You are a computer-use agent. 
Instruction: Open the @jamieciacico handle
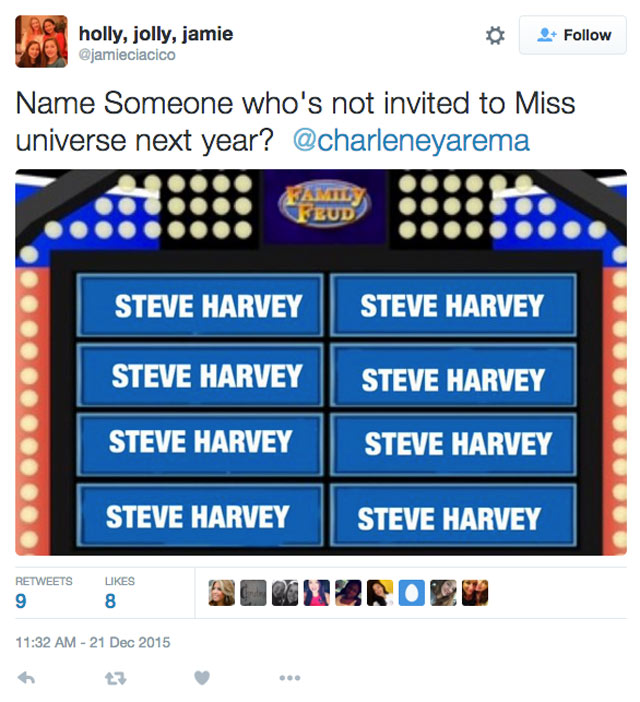(x=127, y=55)
